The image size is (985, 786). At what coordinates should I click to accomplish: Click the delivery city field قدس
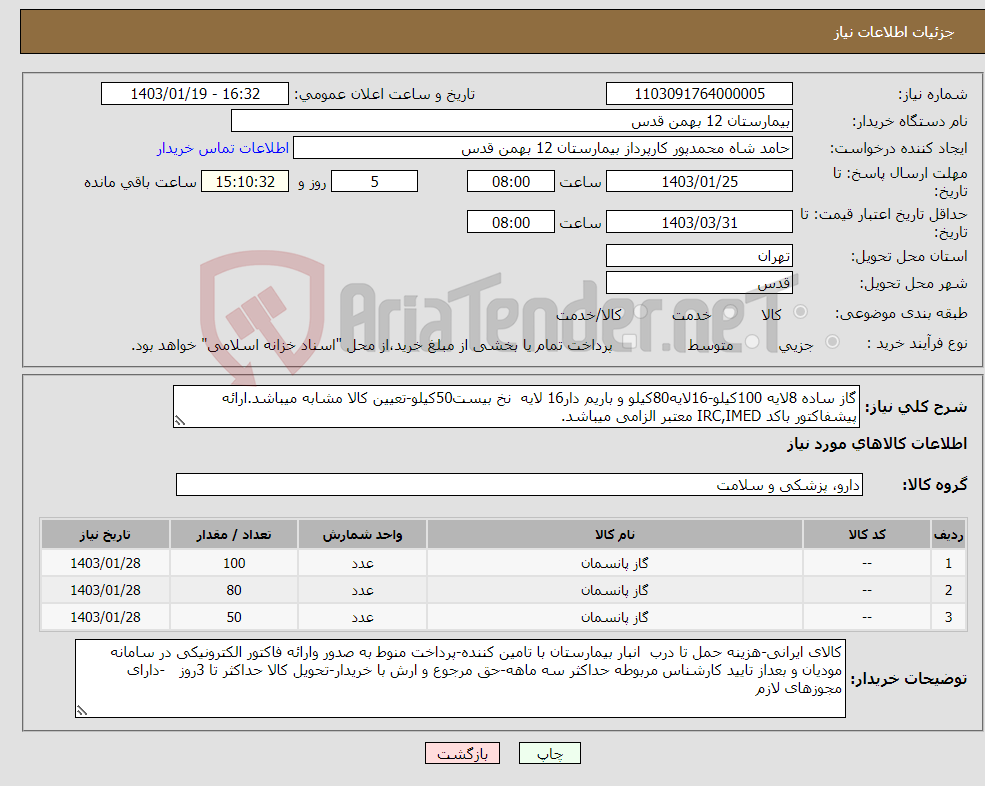(x=699, y=283)
